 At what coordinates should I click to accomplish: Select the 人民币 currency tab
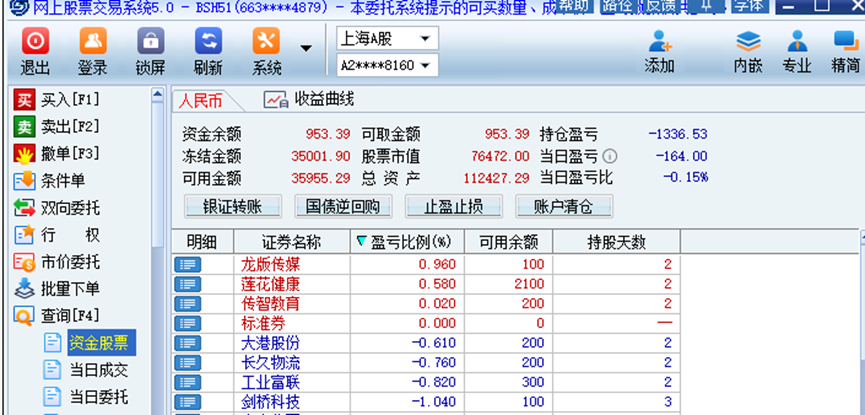point(200,101)
